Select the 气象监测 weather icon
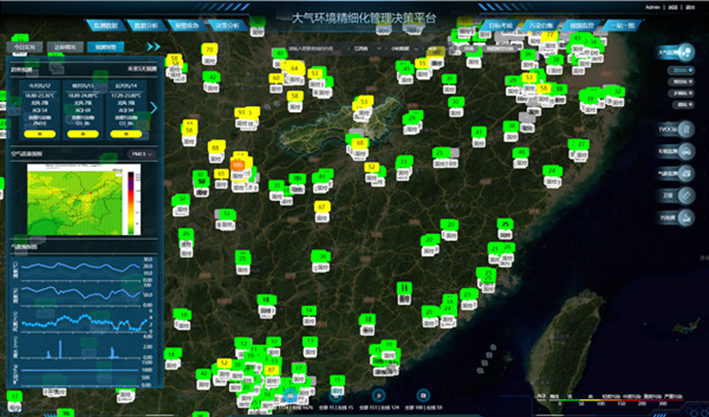The image size is (709, 417). point(686,173)
